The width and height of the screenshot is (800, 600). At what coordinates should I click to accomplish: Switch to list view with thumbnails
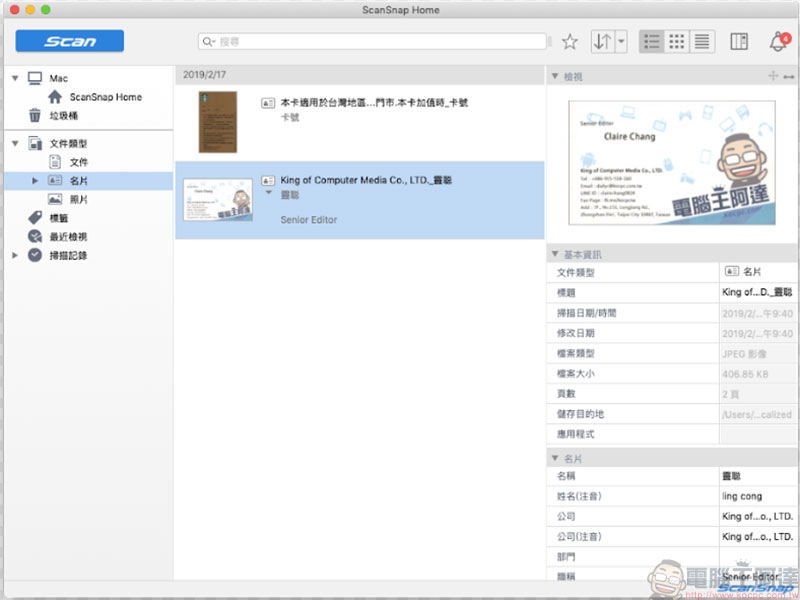pyautogui.click(x=652, y=41)
